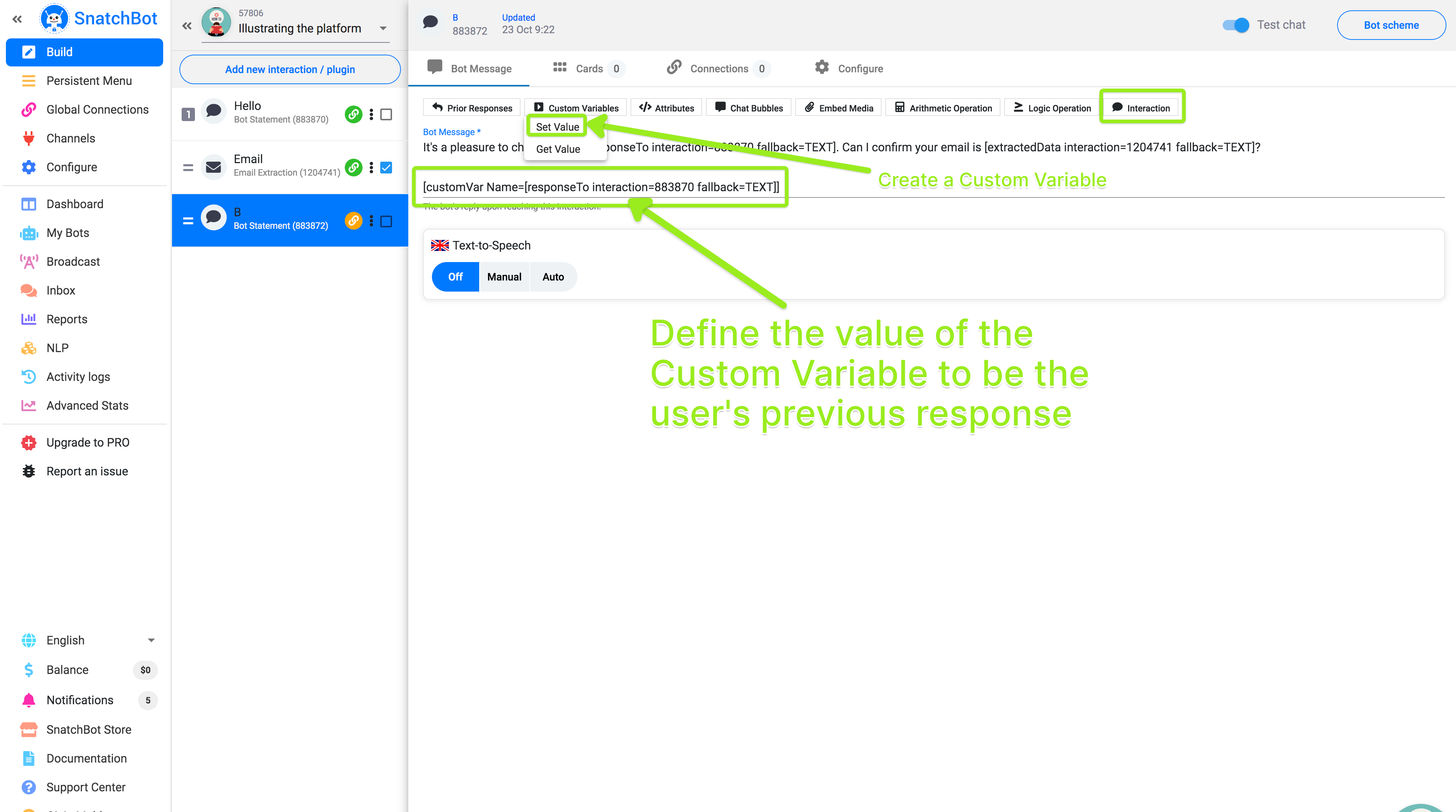
Task: Uncheck the Email interaction checkbox
Action: click(386, 168)
